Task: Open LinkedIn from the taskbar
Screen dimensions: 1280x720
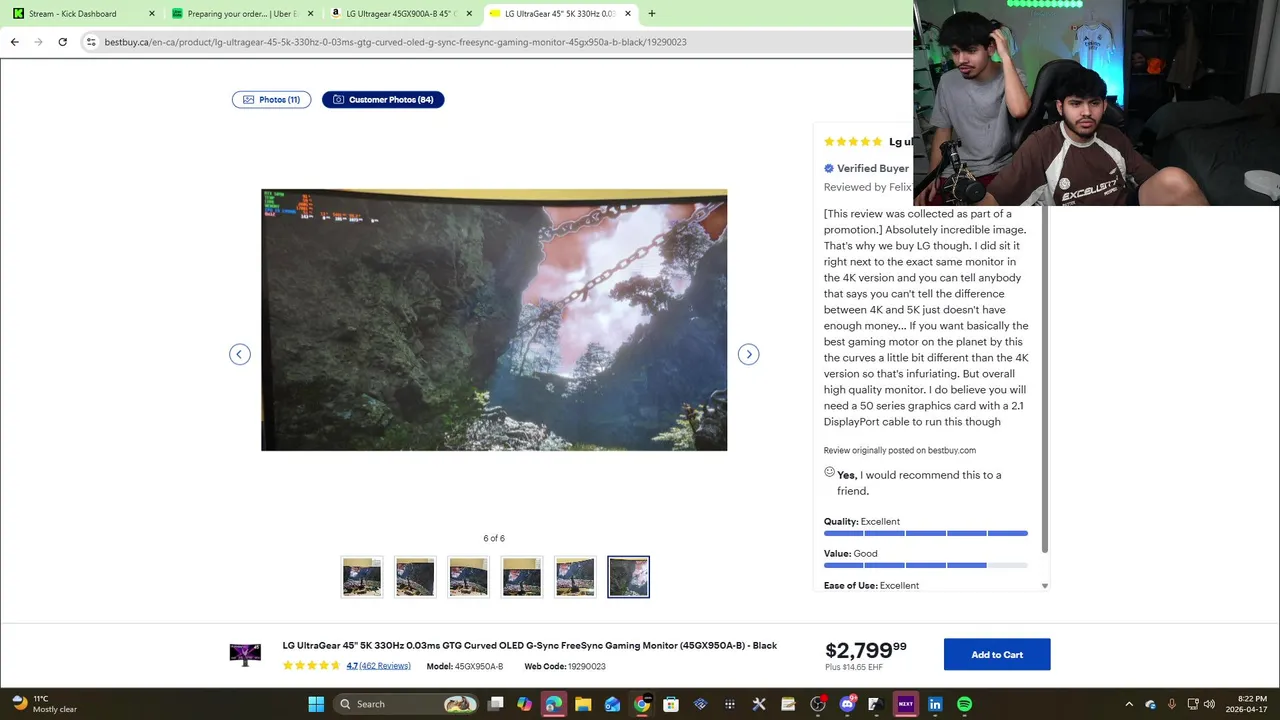Action: (x=935, y=704)
